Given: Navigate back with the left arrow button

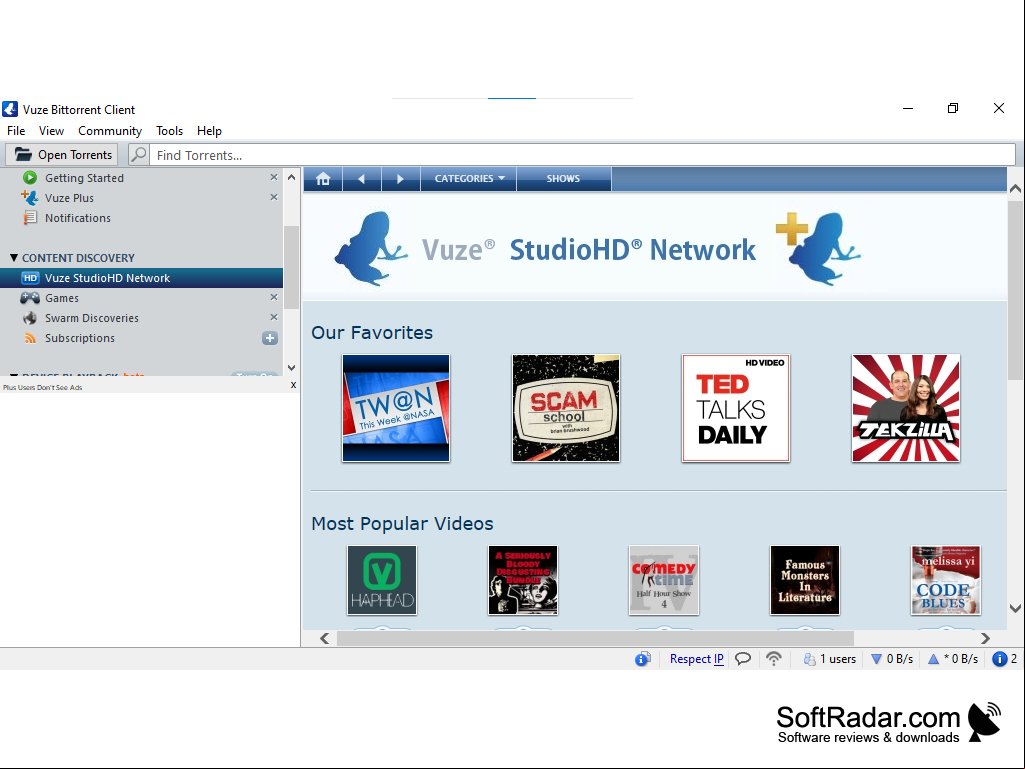Looking at the screenshot, I should tap(361, 179).
